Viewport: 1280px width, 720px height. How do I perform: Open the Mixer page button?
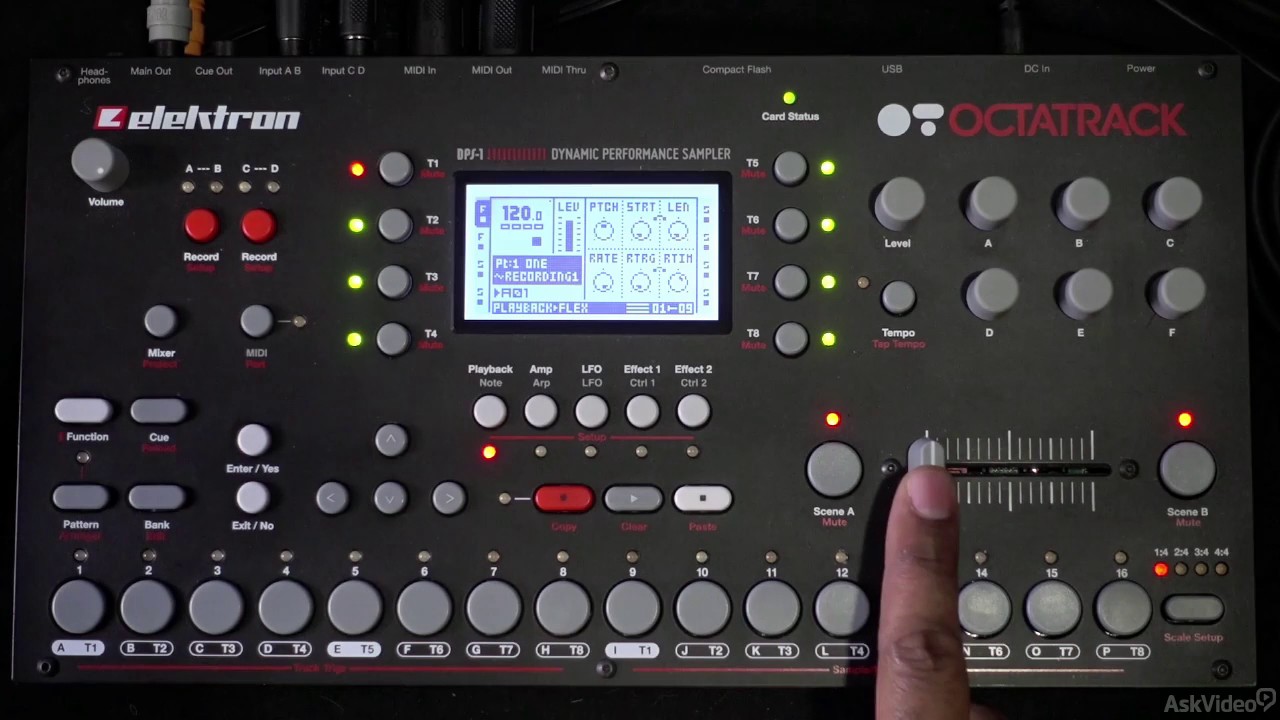(160, 321)
